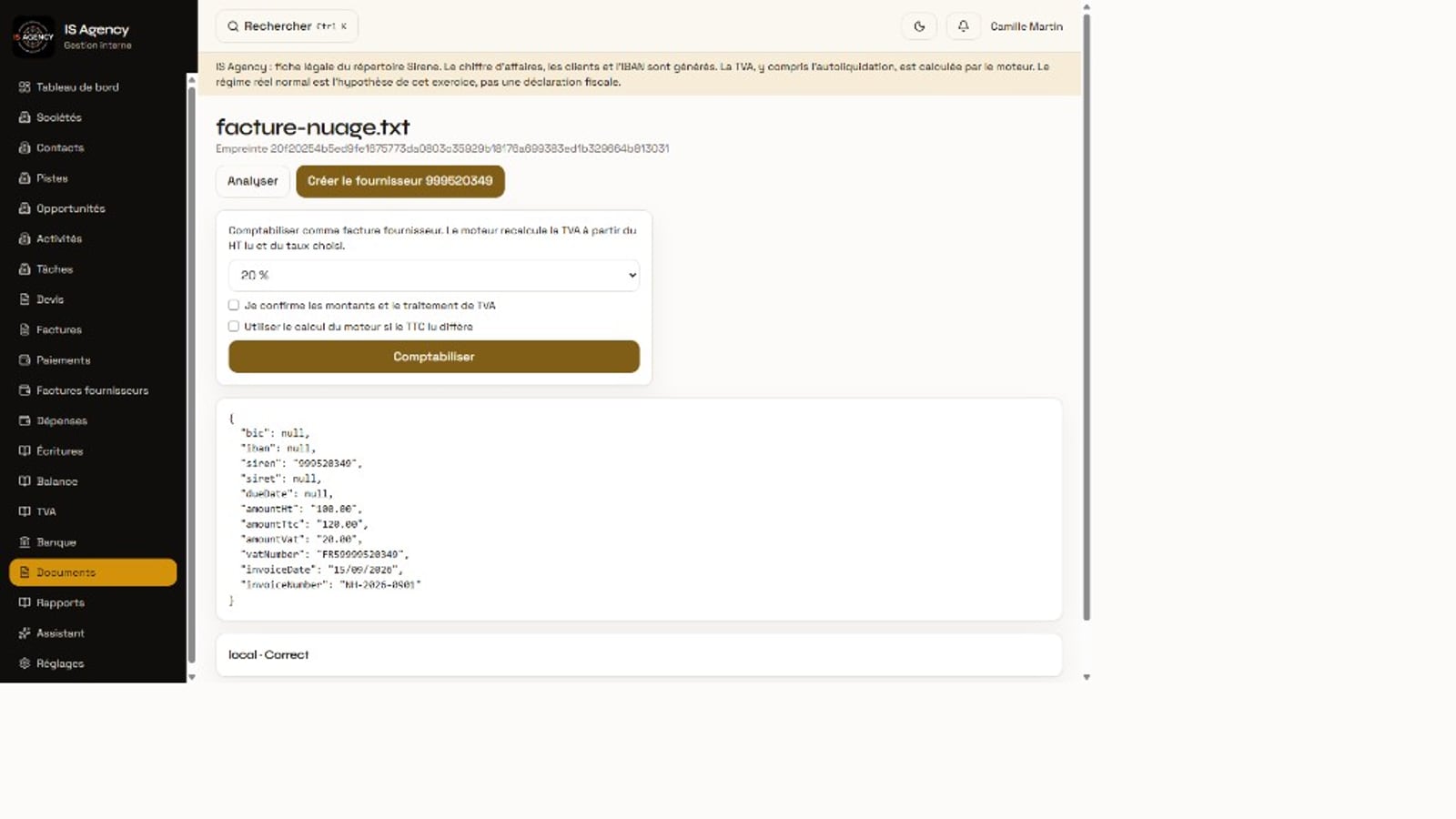Click the Banque sidebar icon

tap(25, 542)
